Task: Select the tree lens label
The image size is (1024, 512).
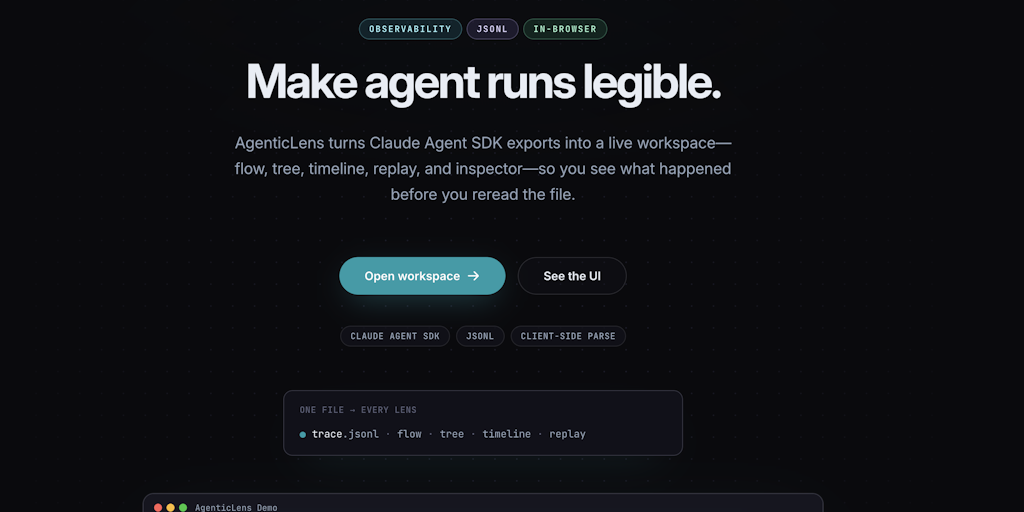Action: 452,434
